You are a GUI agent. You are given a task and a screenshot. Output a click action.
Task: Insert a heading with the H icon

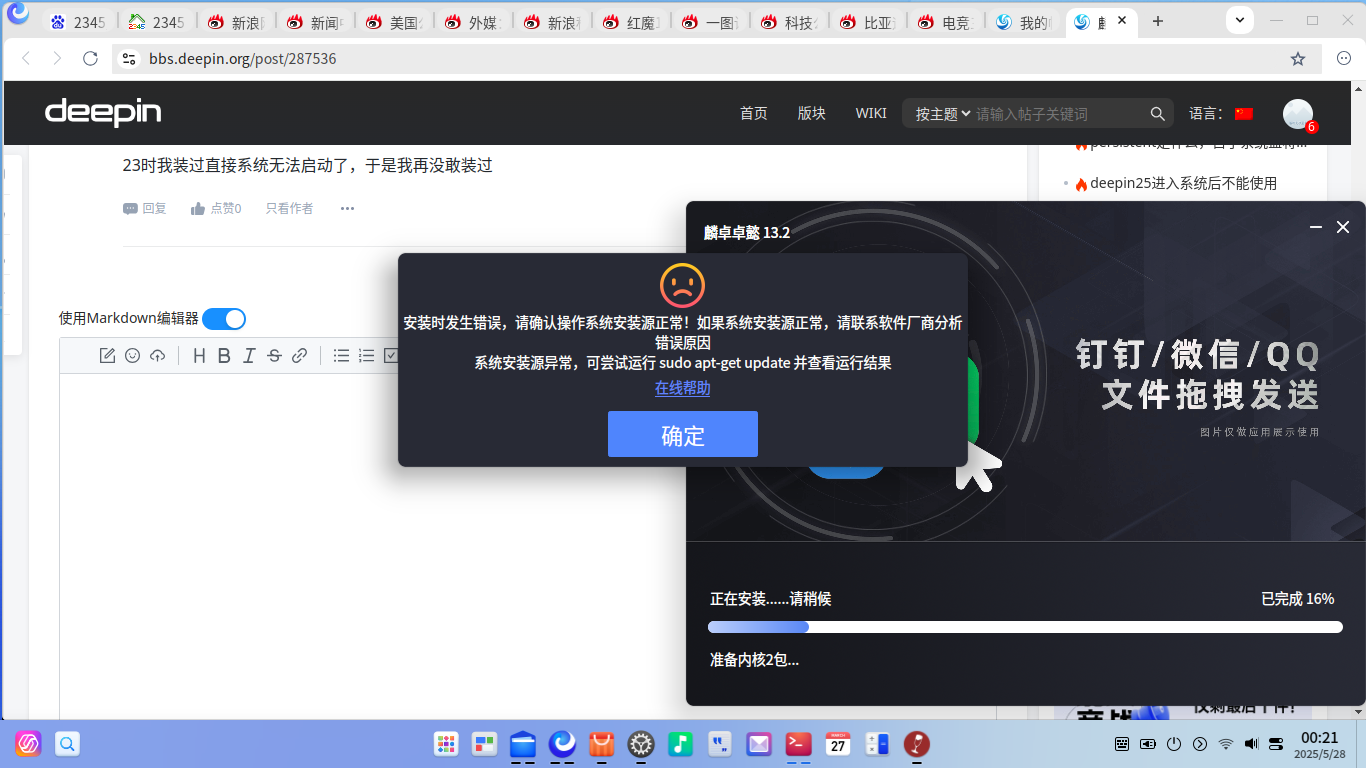click(x=199, y=355)
